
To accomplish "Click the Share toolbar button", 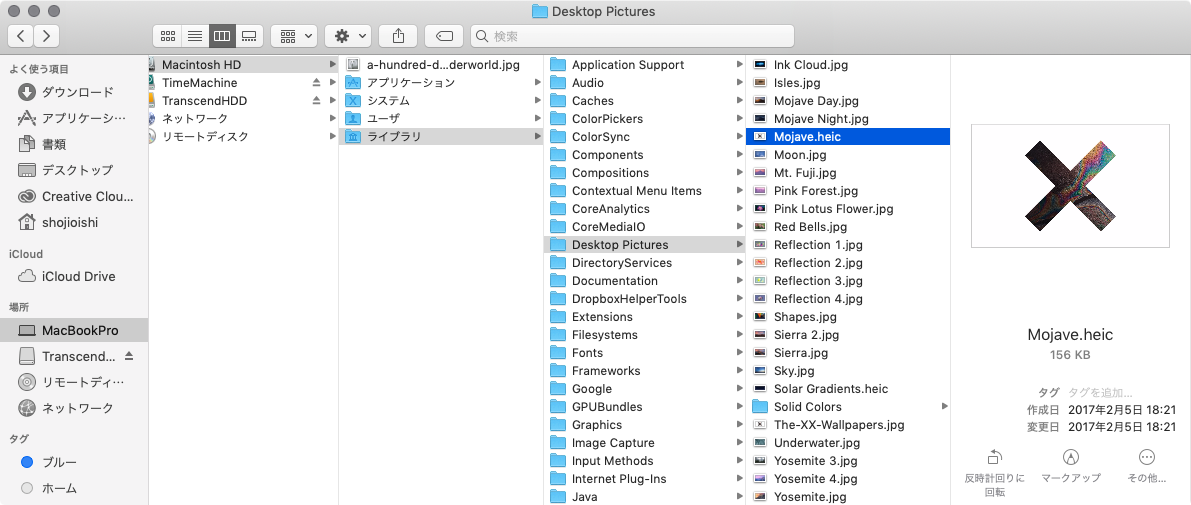I will tap(398, 35).
